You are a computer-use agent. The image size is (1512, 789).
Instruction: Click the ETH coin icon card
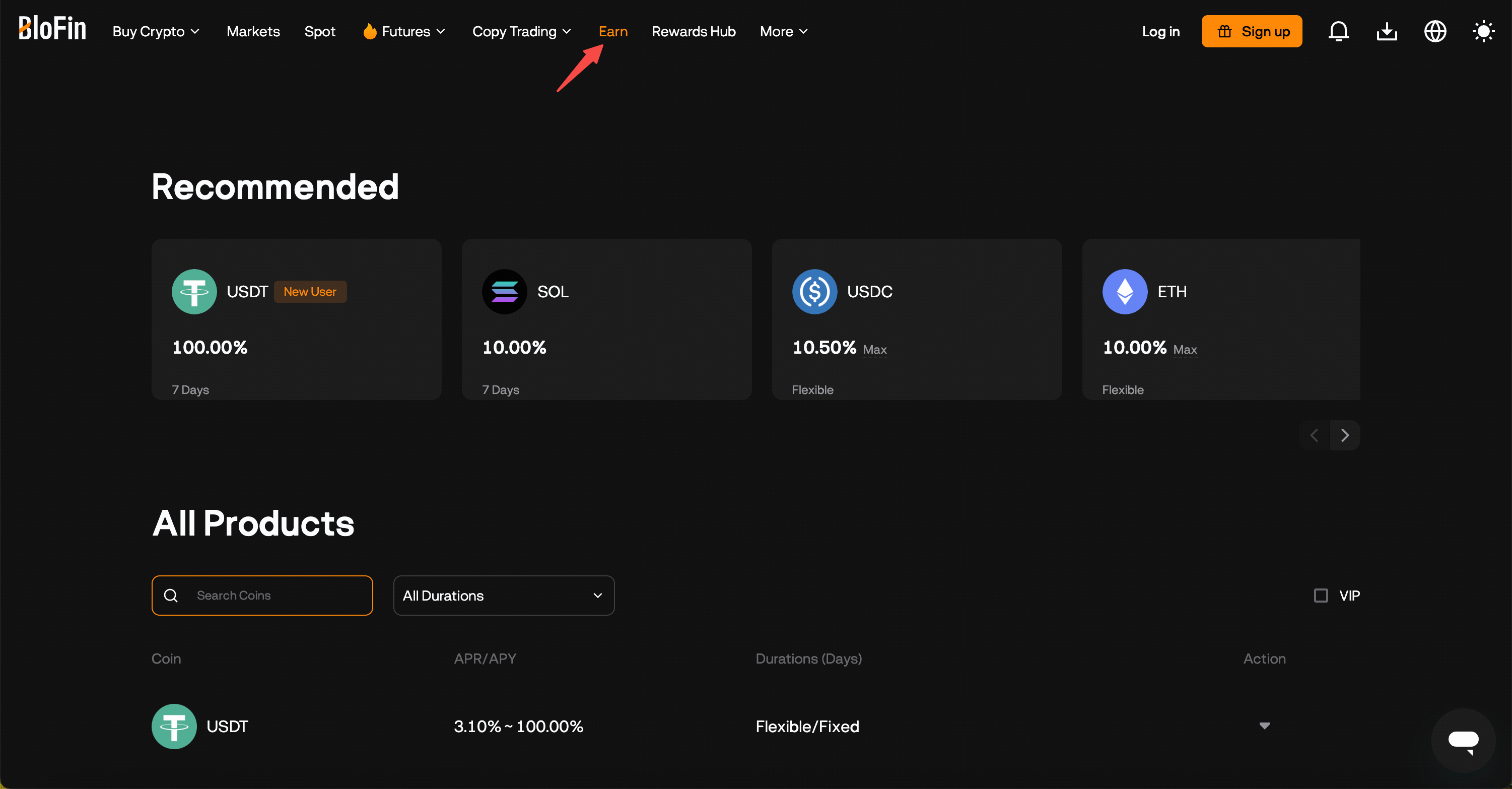click(x=1124, y=291)
